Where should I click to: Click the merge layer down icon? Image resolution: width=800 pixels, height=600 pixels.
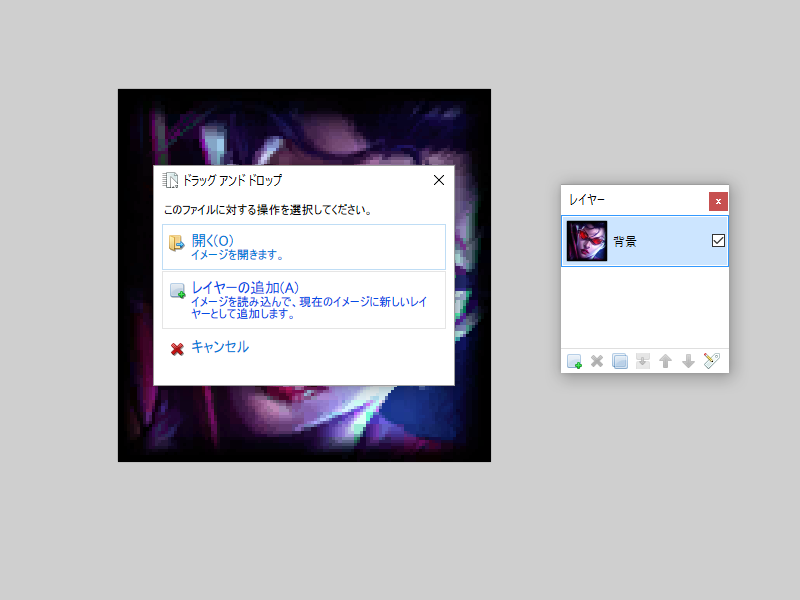point(643,361)
